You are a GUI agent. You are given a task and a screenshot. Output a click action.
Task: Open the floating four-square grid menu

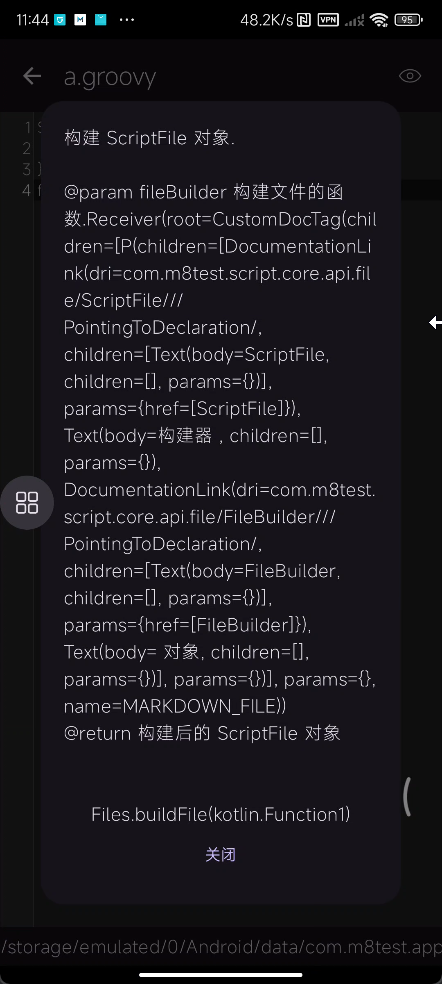[x=27, y=503]
